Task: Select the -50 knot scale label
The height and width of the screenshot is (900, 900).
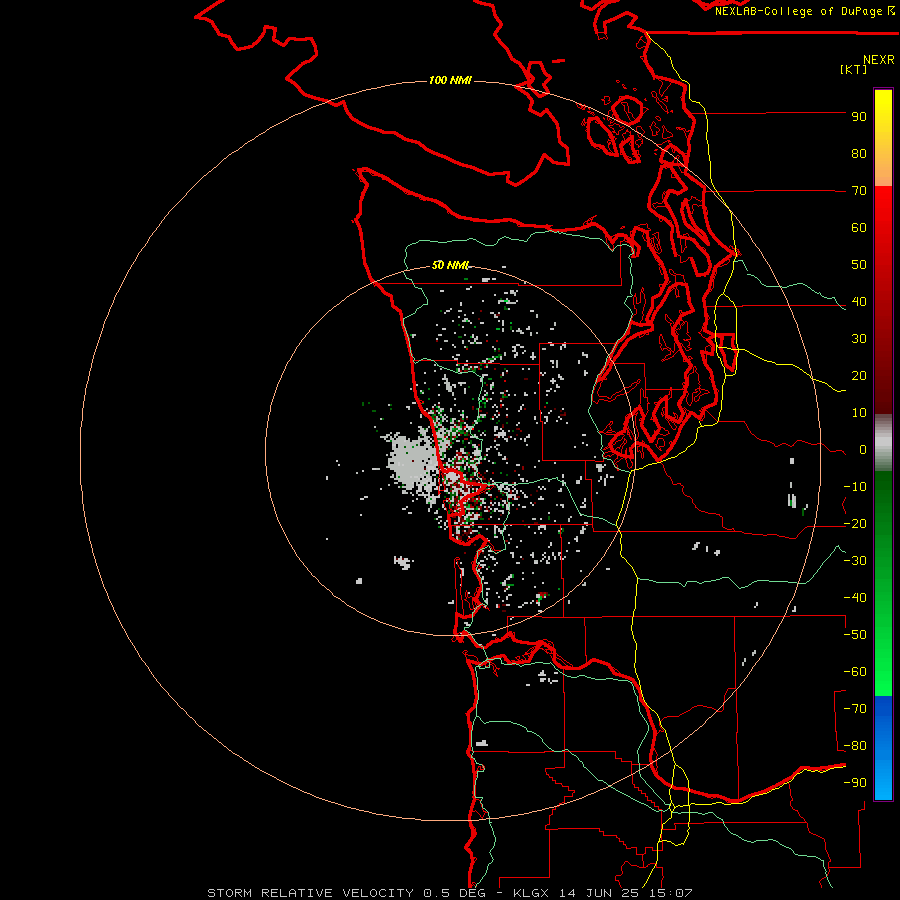Action: (855, 635)
